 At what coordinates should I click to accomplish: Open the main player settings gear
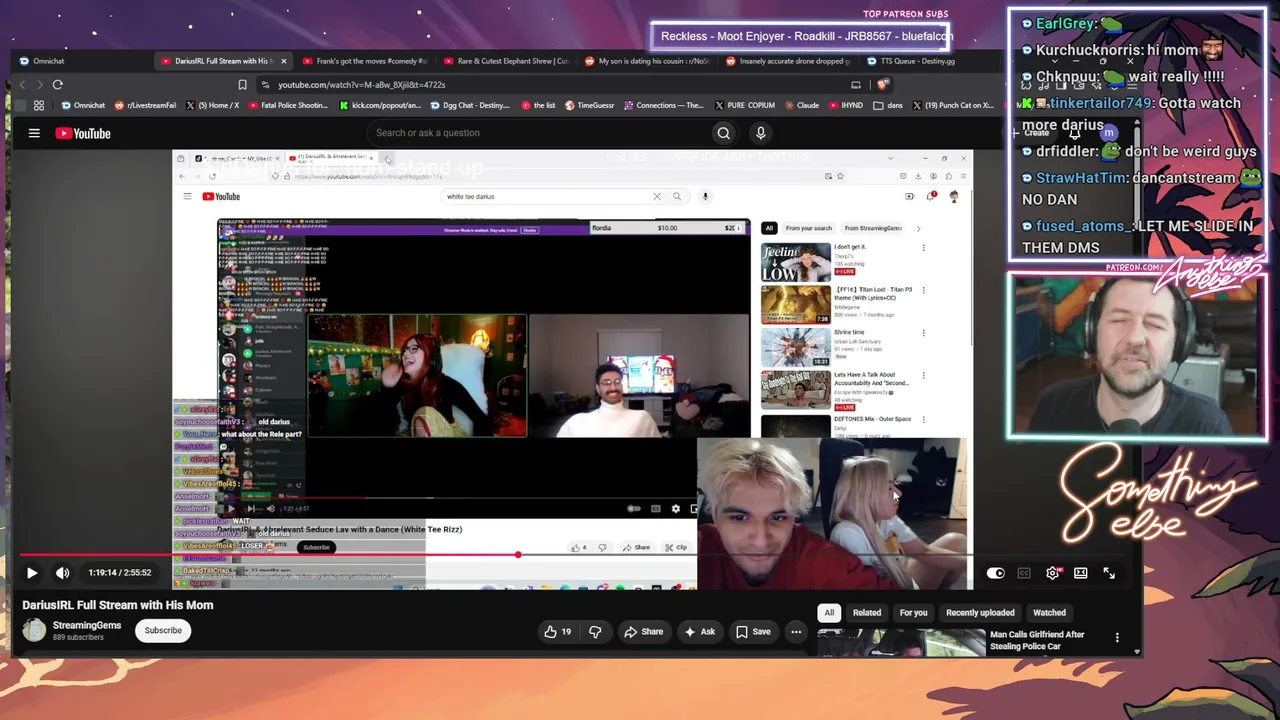click(x=1052, y=573)
